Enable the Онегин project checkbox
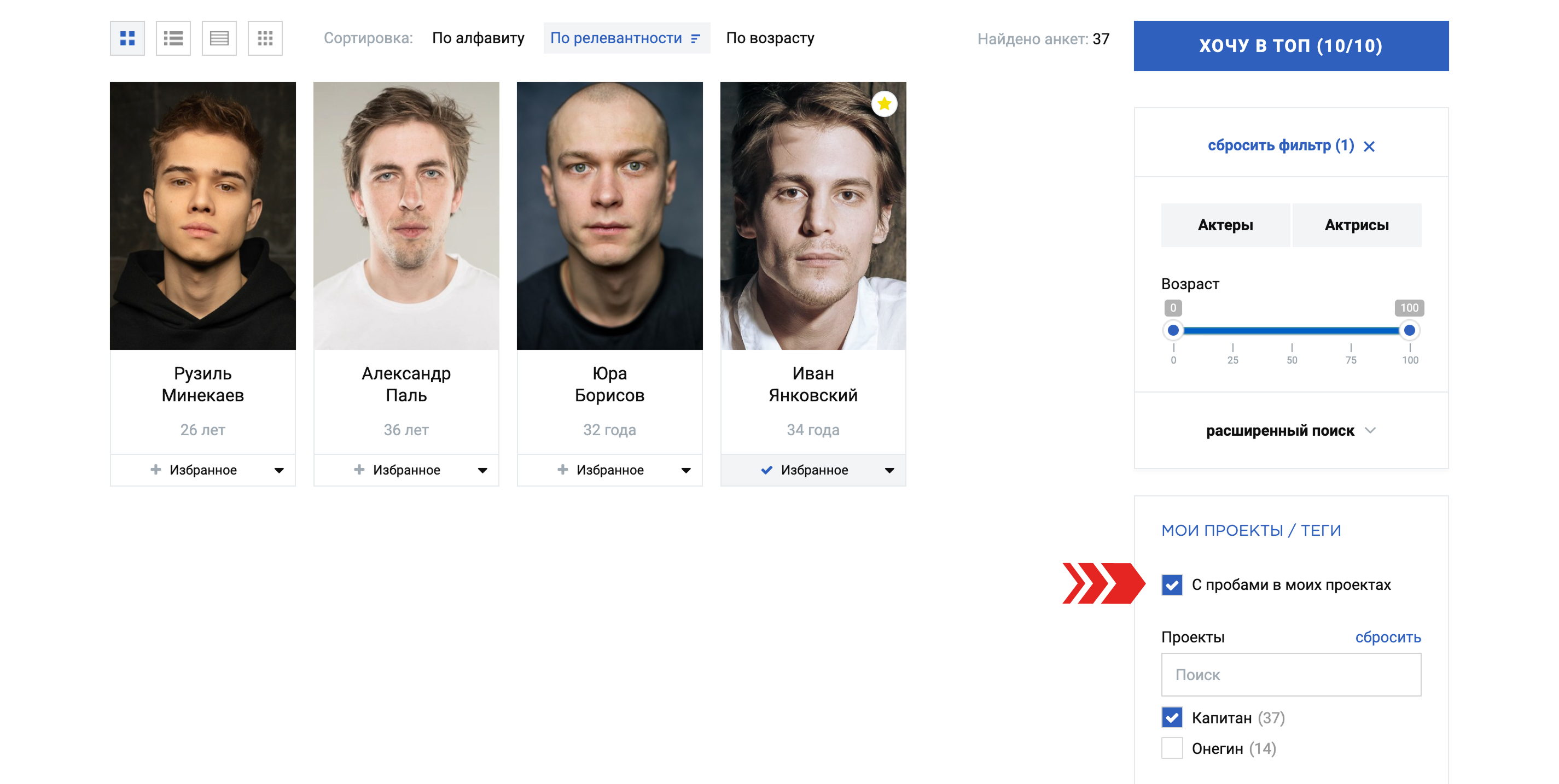1559x784 pixels. point(1172,748)
